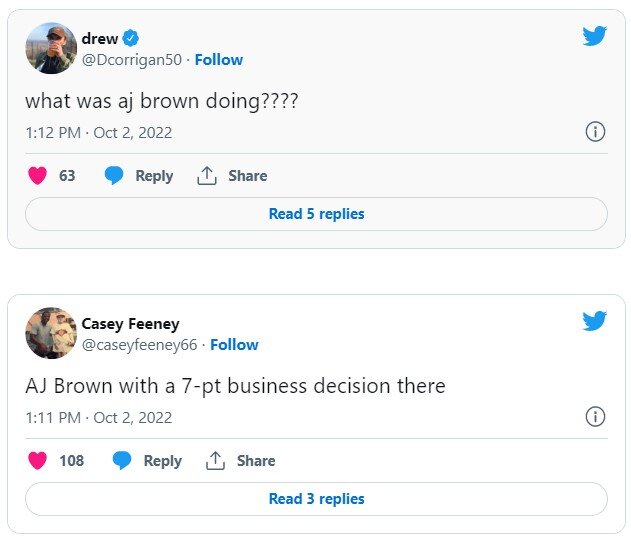Like drew's tweet with the heart icon
The image size is (631, 542).
37,176
